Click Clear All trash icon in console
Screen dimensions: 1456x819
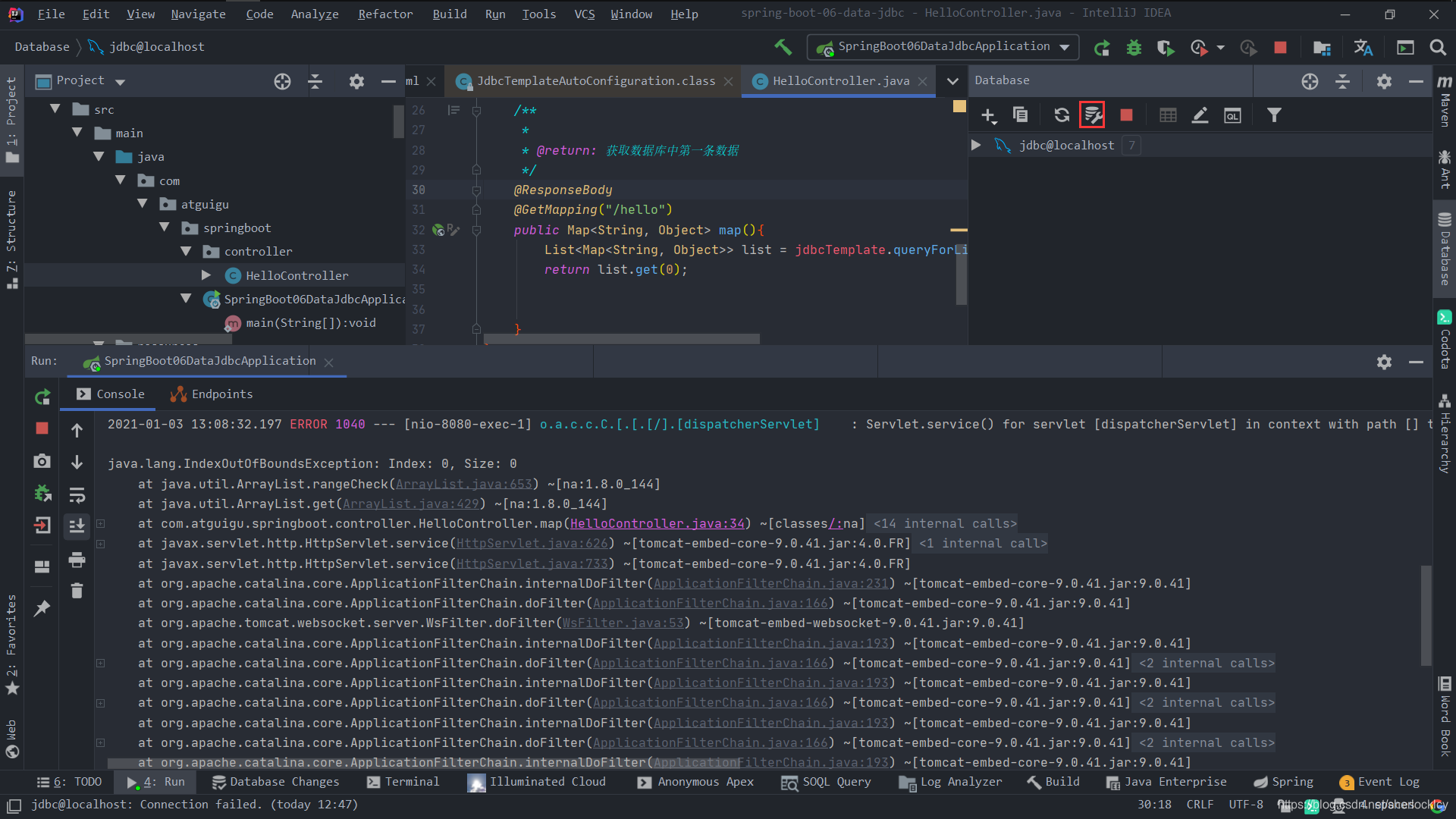(x=77, y=591)
